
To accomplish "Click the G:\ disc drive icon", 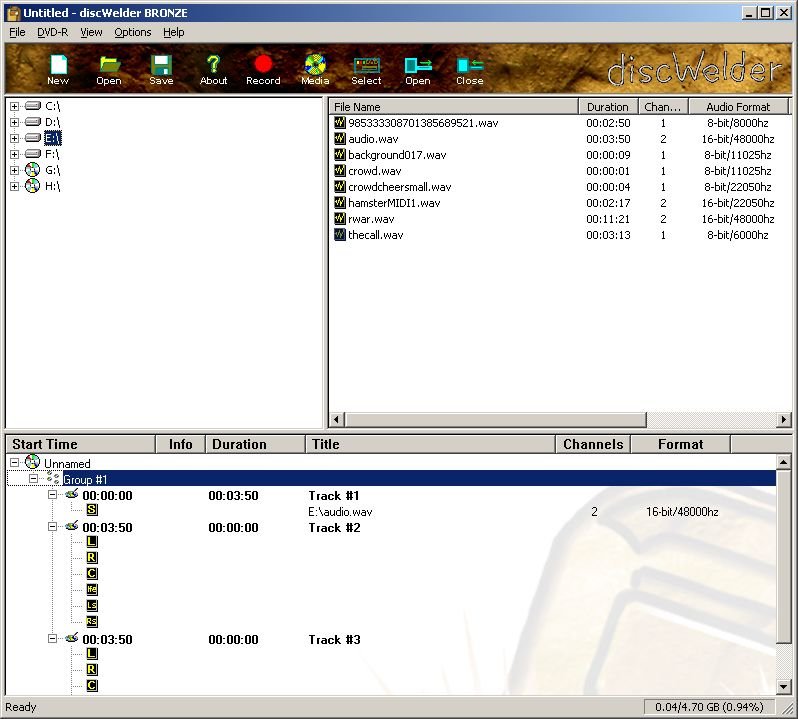I will 33,170.
